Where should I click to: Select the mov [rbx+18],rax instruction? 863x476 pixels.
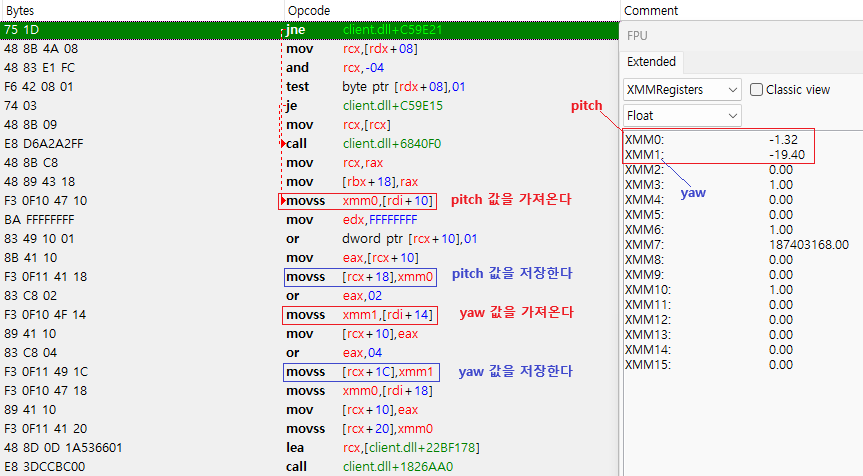[x=352, y=182]
